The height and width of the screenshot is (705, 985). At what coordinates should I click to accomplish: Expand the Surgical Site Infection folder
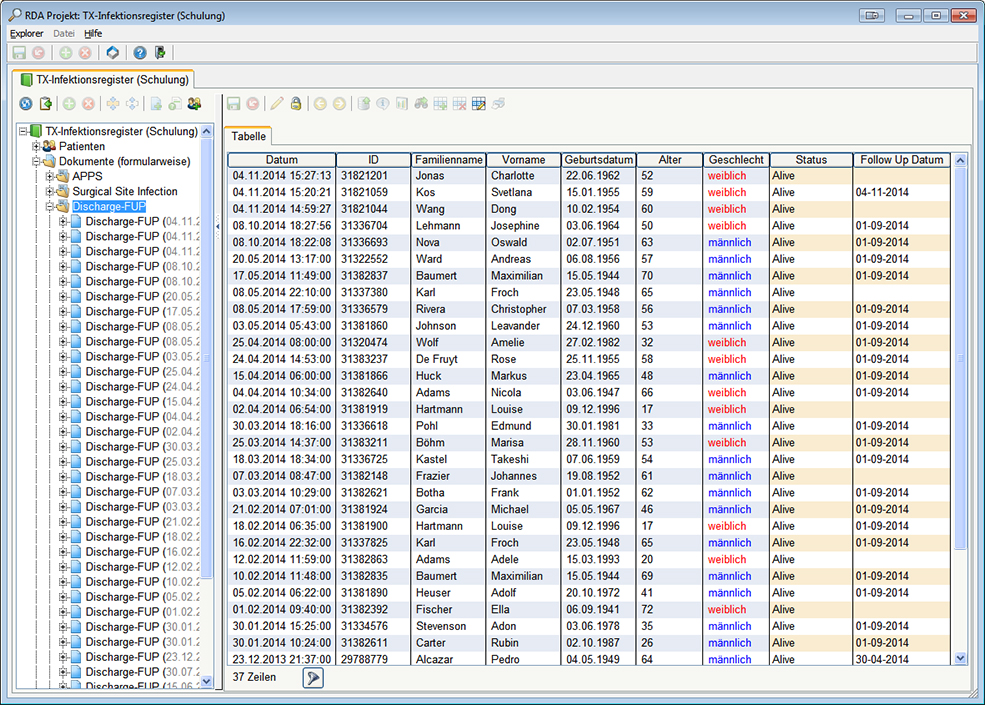49,191
